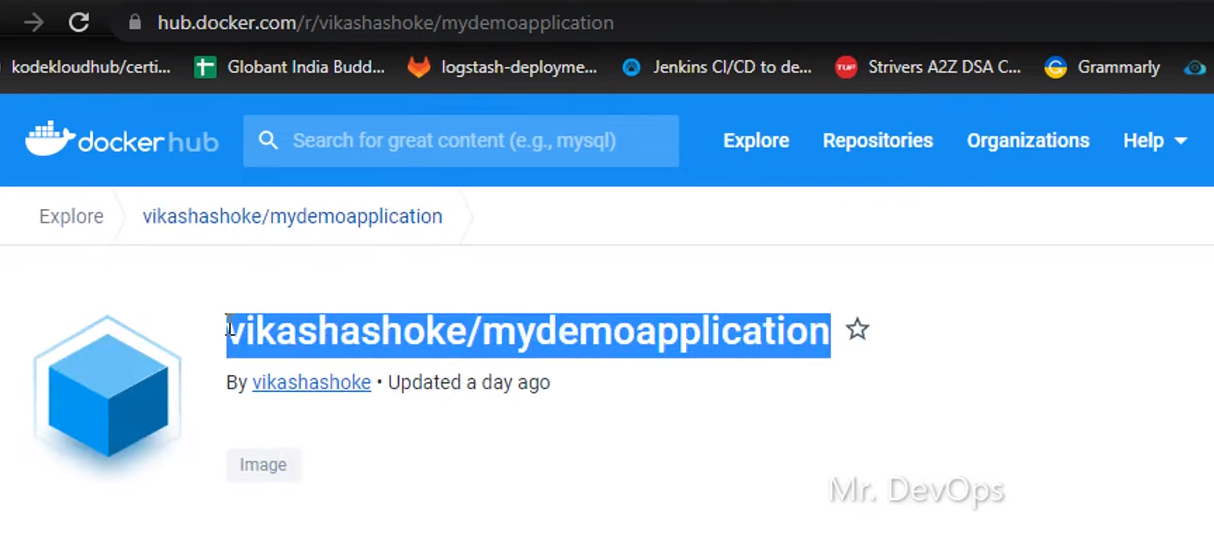1214x559 pixels.
Task: Focus the Search for great content field
Action: [x=461, y=140]
